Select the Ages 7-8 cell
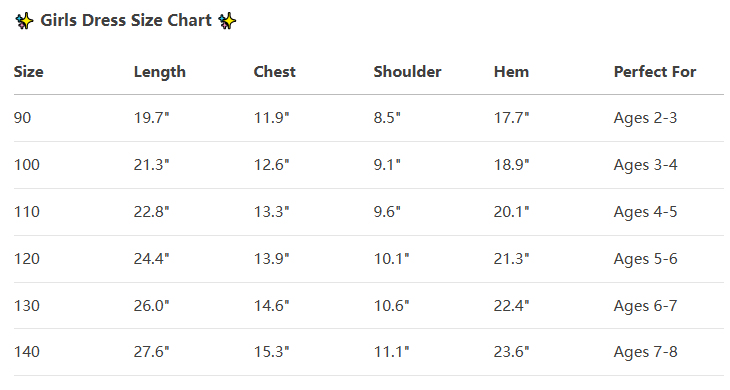The height and width of the screenshot is (390, 730). point(645,352)
